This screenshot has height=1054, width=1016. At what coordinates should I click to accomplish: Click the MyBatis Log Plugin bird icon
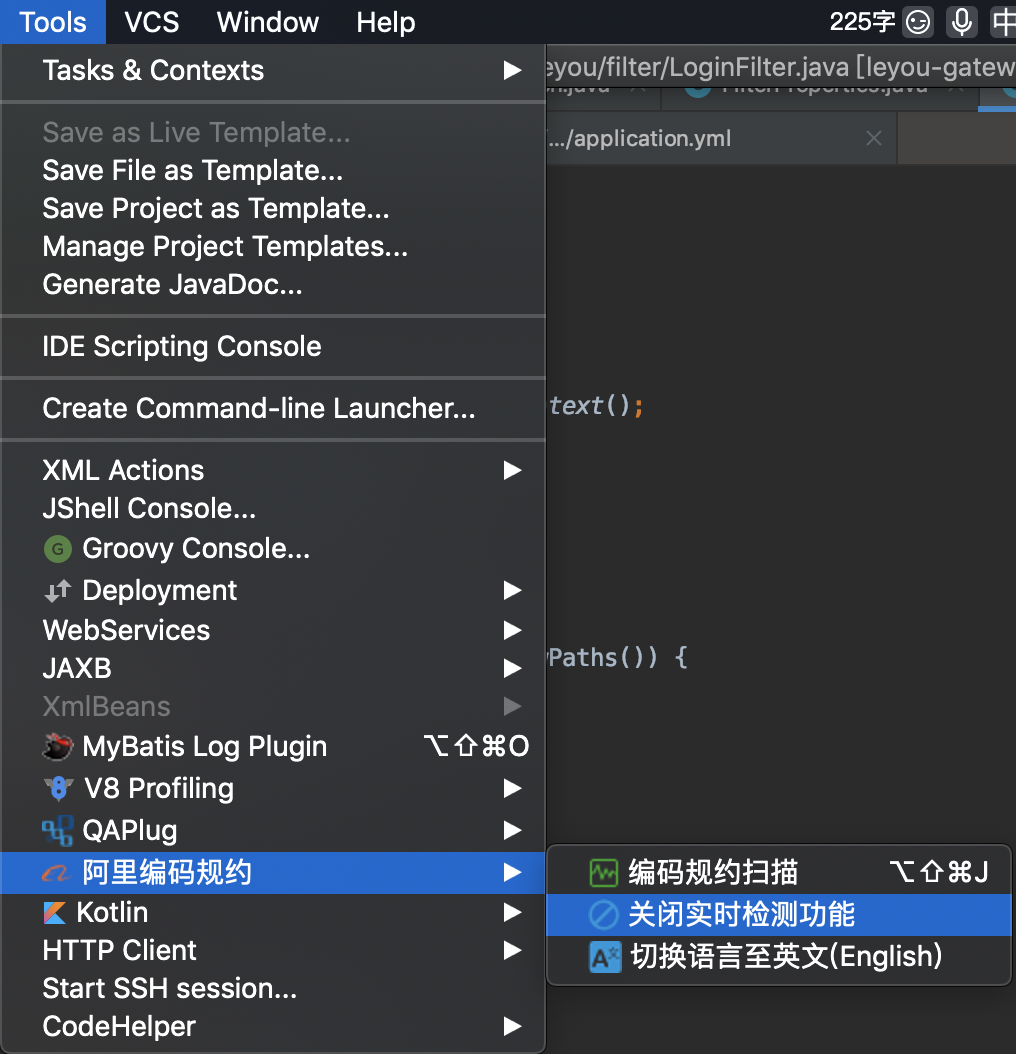click(58, 747)
